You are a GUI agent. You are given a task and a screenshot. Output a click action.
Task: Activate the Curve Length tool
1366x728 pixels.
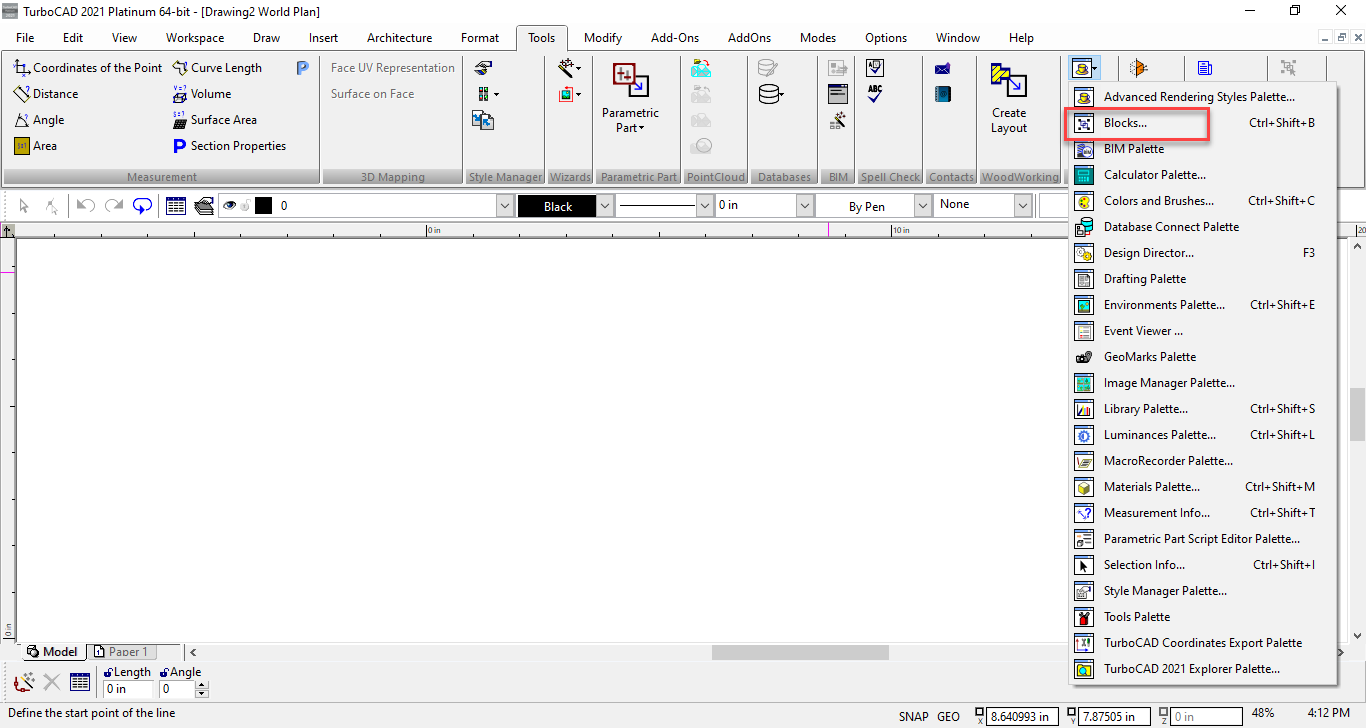pyautogui.click(x=217, y=68)
